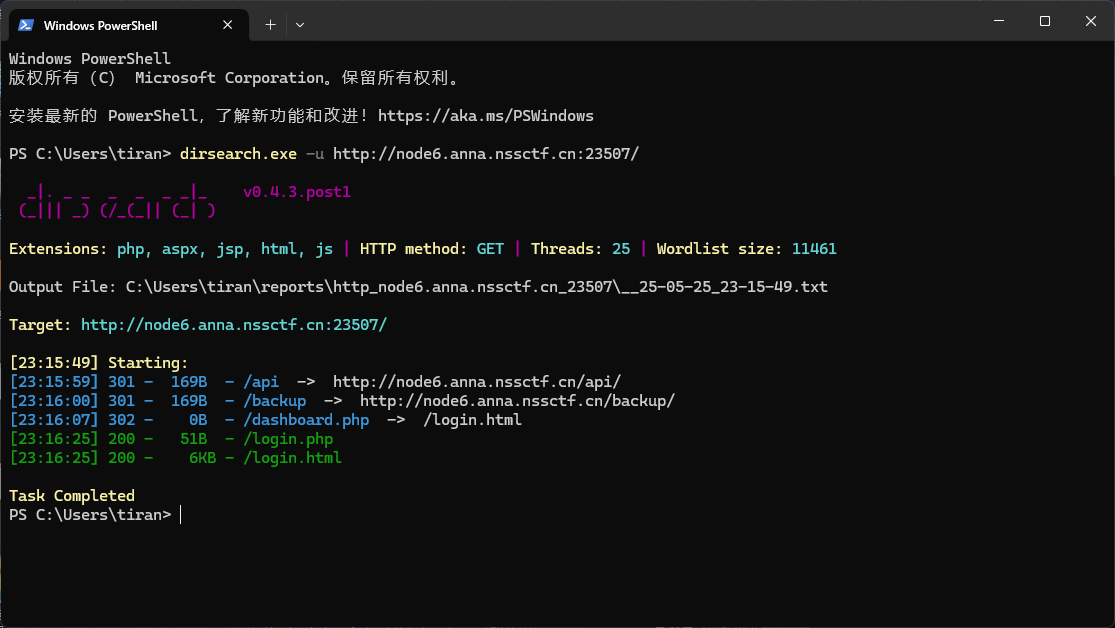Focus the command prompt input cursor

click(181, 515)
